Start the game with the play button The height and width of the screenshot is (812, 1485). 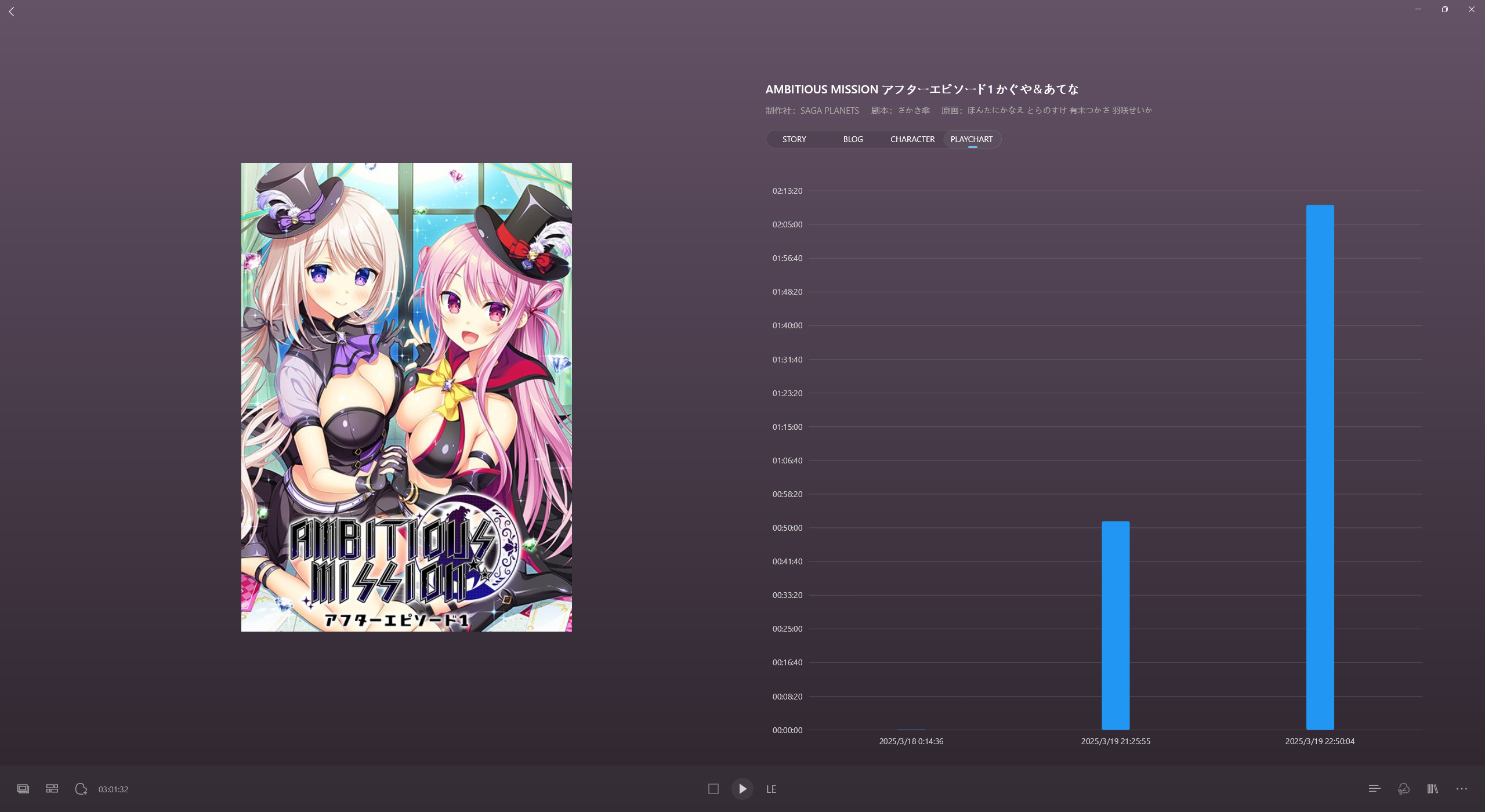[742, 789]
